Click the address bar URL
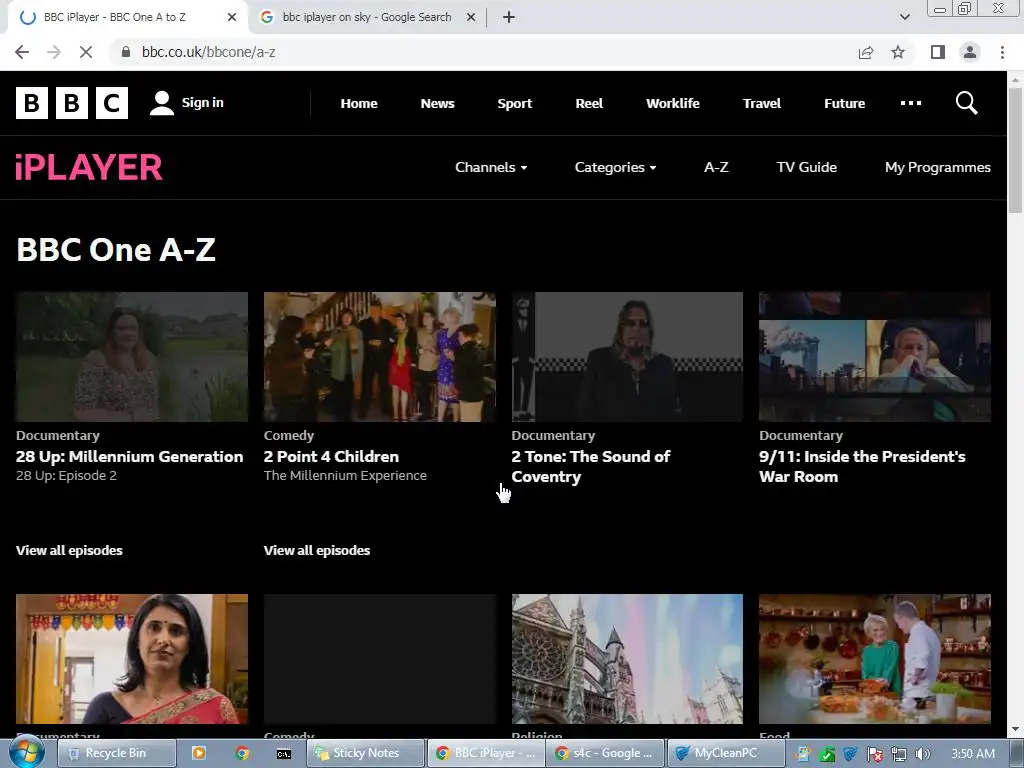 pos(208,52)
